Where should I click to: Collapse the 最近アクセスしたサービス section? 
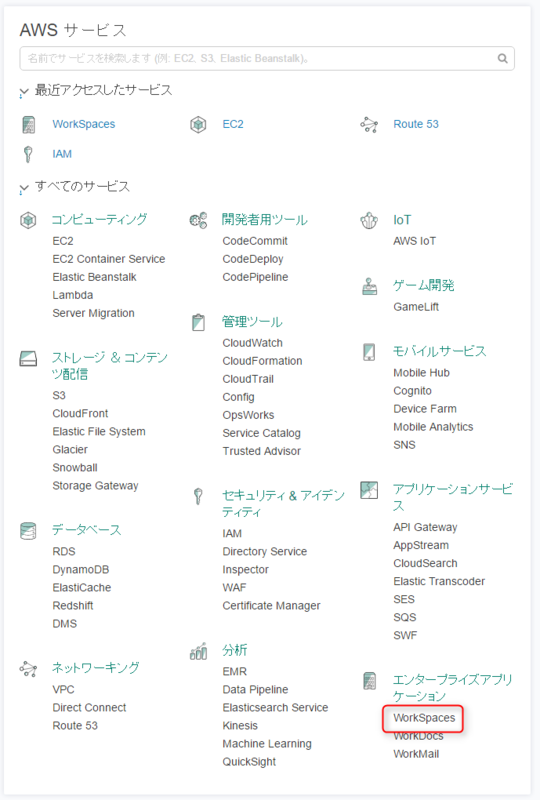23,92
